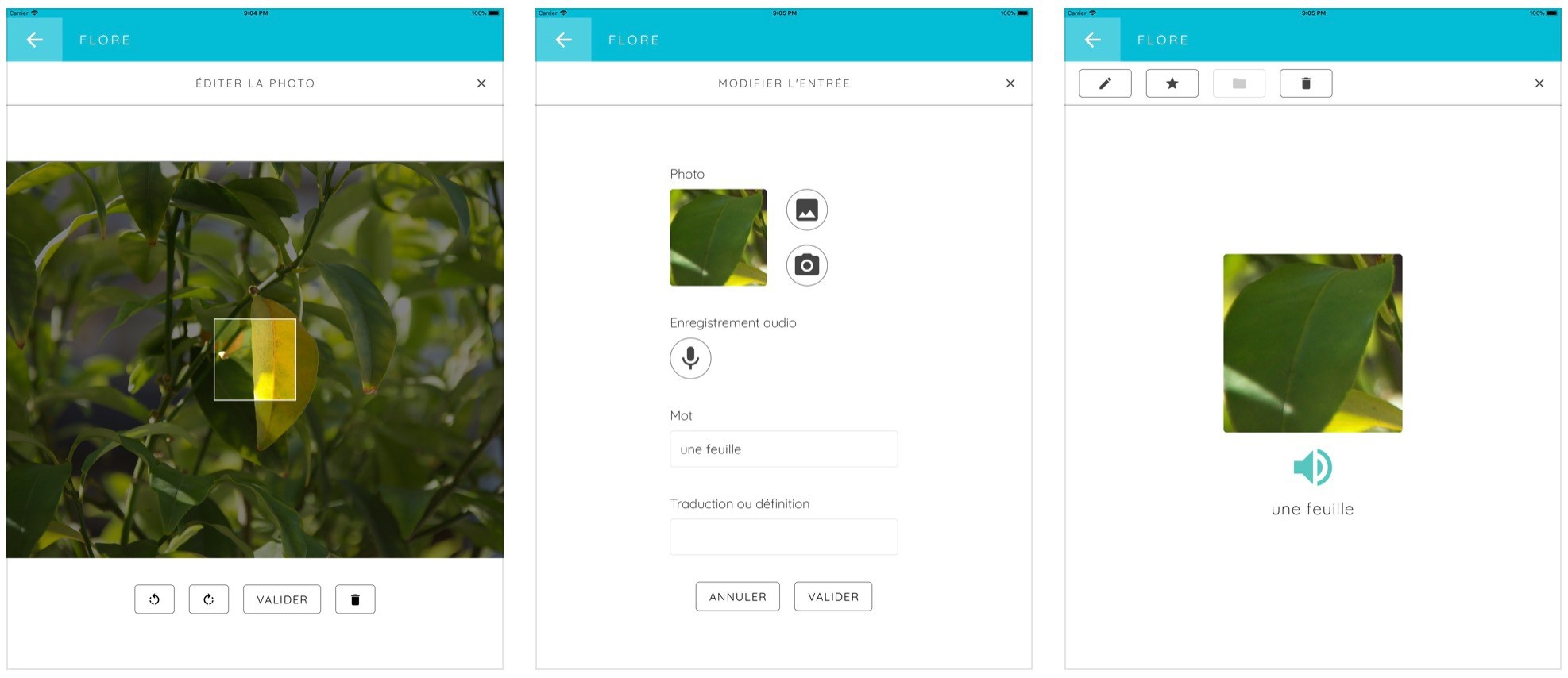Click Valider under the photo crop
The height and width of the screenshot is (678, 1568).
[282, 599]
